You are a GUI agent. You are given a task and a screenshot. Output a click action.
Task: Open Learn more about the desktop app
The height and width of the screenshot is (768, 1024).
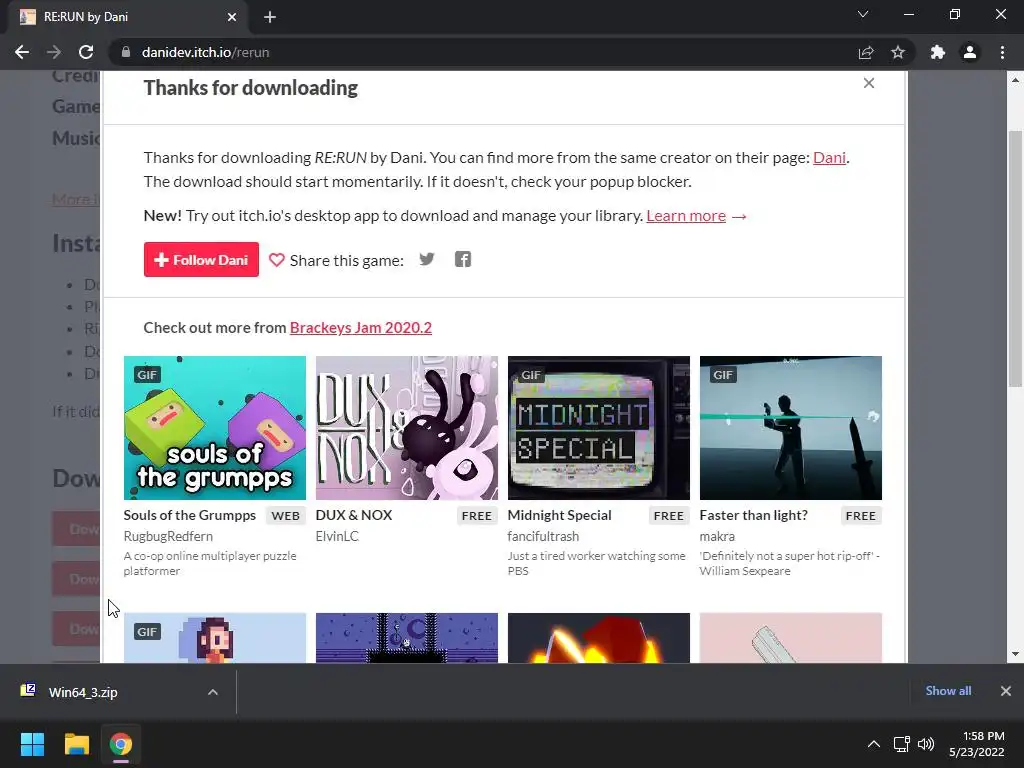pyautogui.click(x=686, y=216)
